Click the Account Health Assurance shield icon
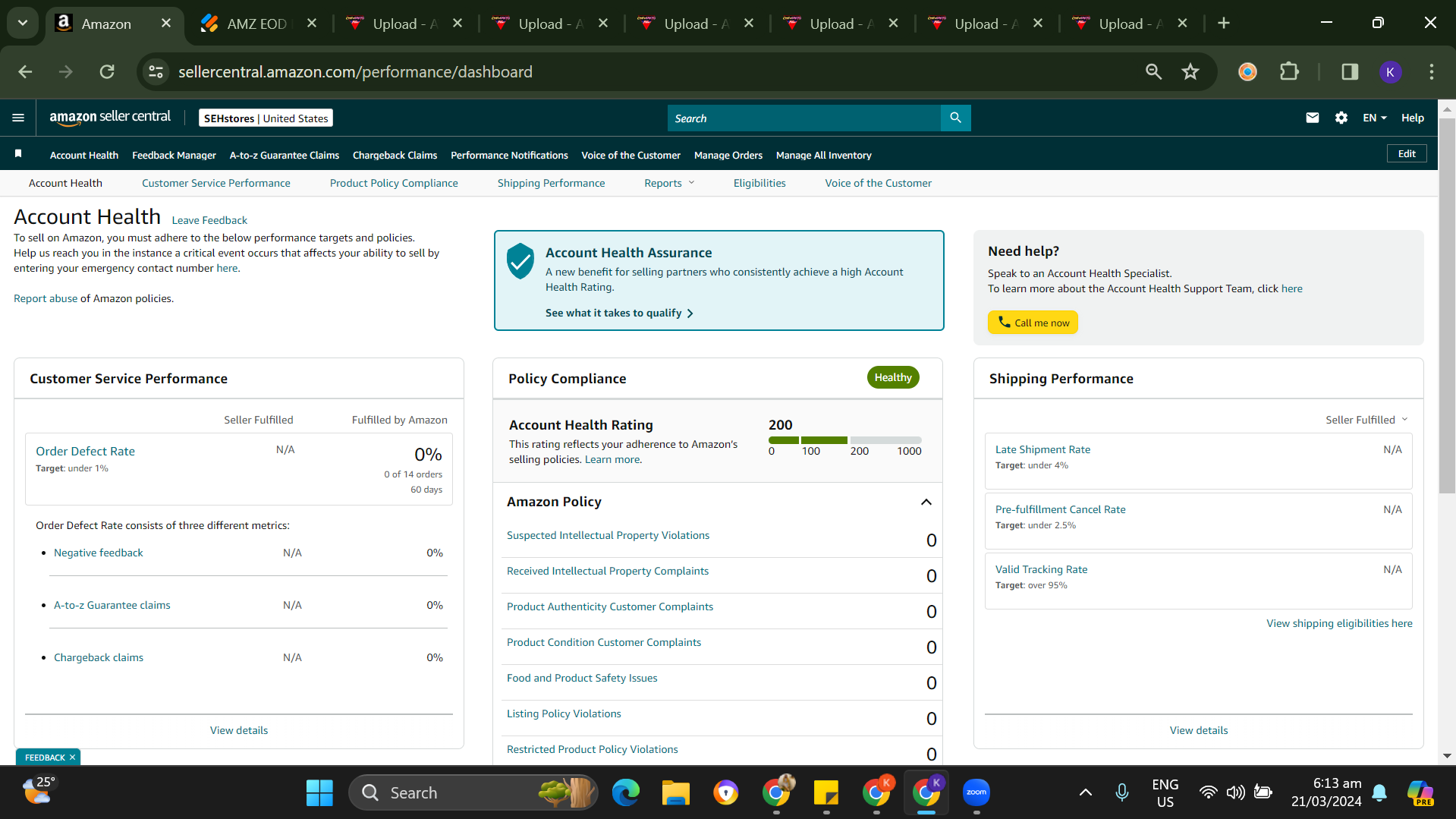This screenshot has height=819, width=1456. click(x=520, y=261)
